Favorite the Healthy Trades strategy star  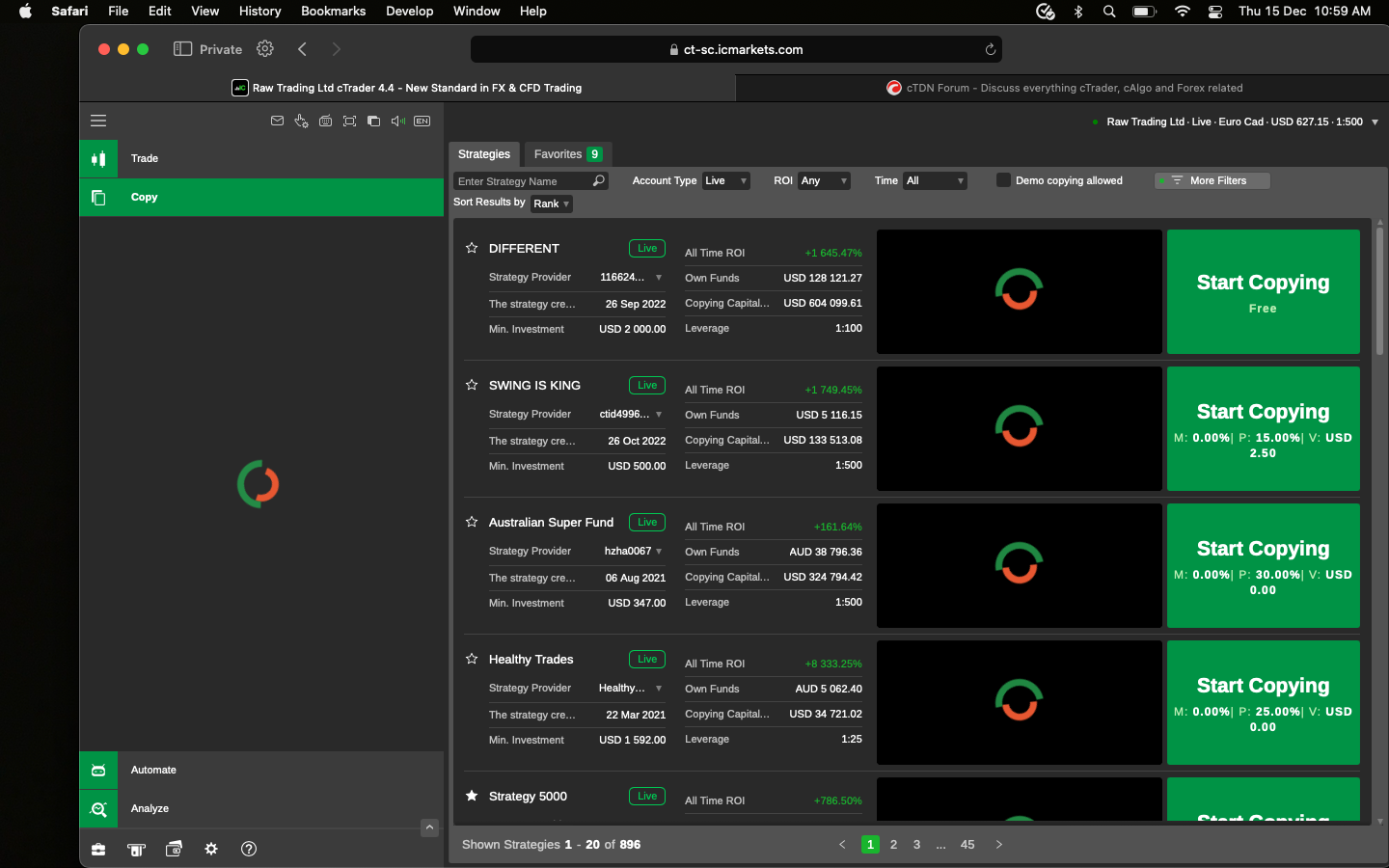click(472, 659)
